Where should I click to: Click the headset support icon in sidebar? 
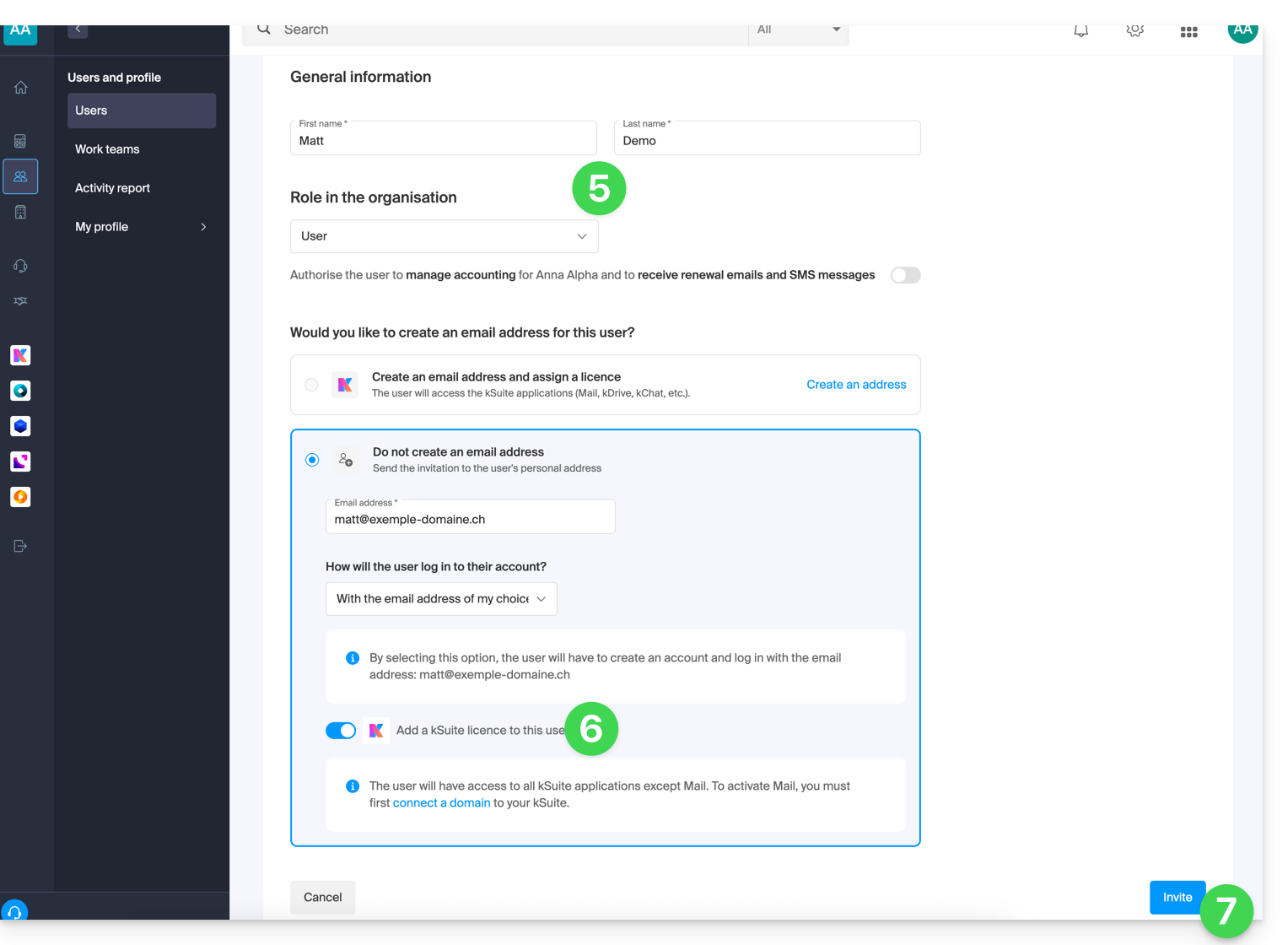click(x=20, y=266)
